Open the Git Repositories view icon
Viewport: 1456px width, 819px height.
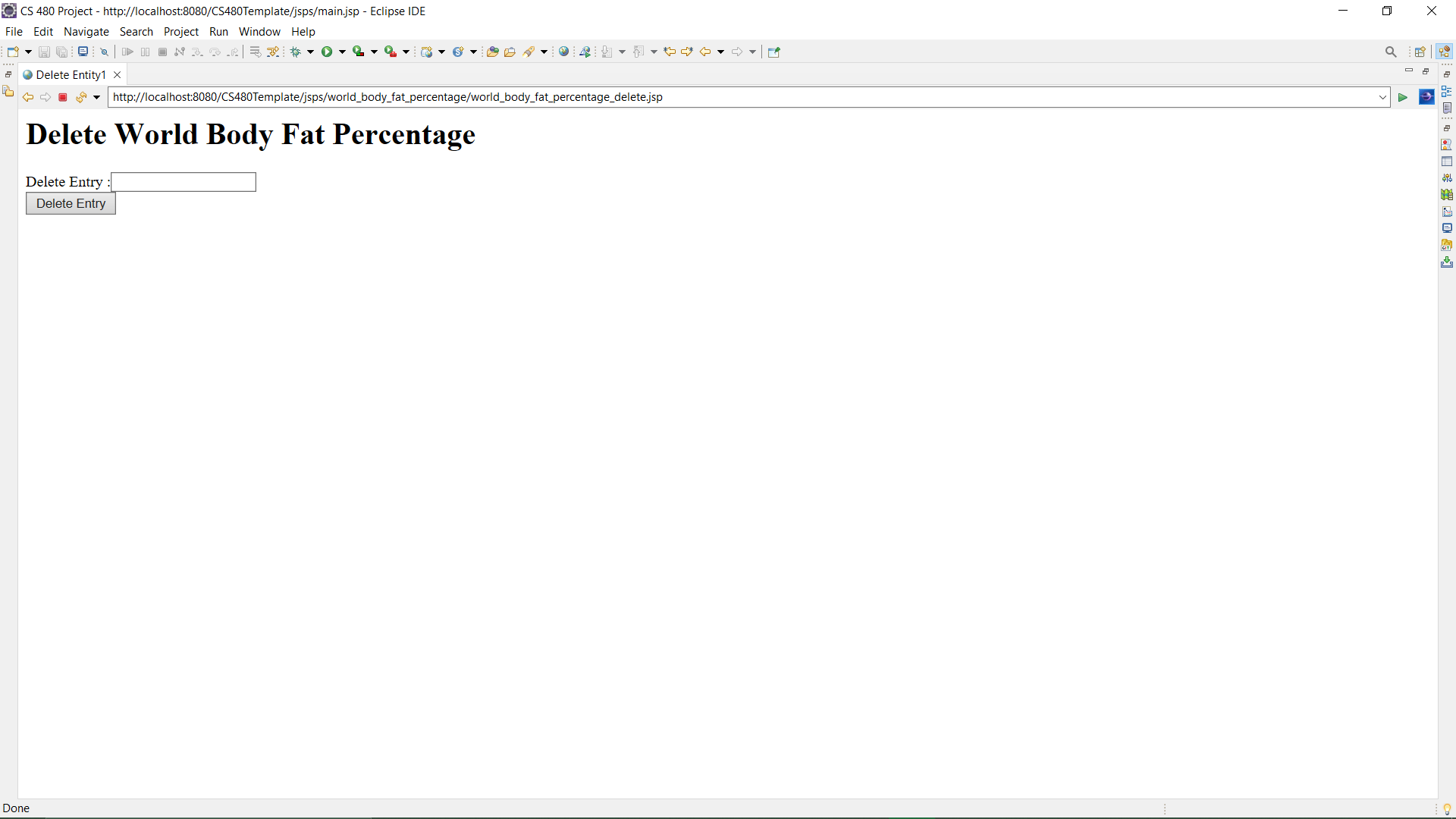coord(1447,245)
